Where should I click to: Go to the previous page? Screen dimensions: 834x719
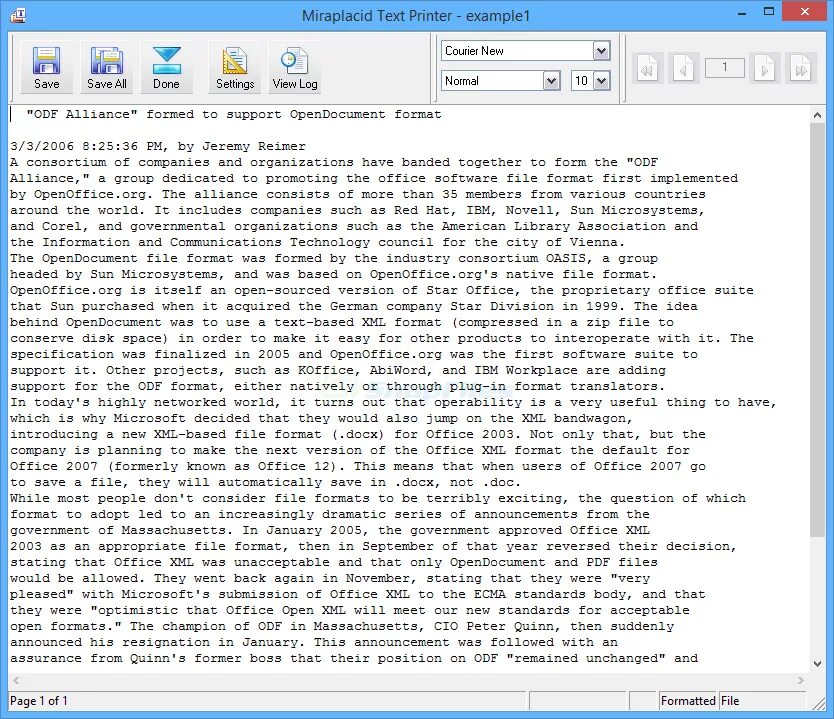click(x=683, y=68)
